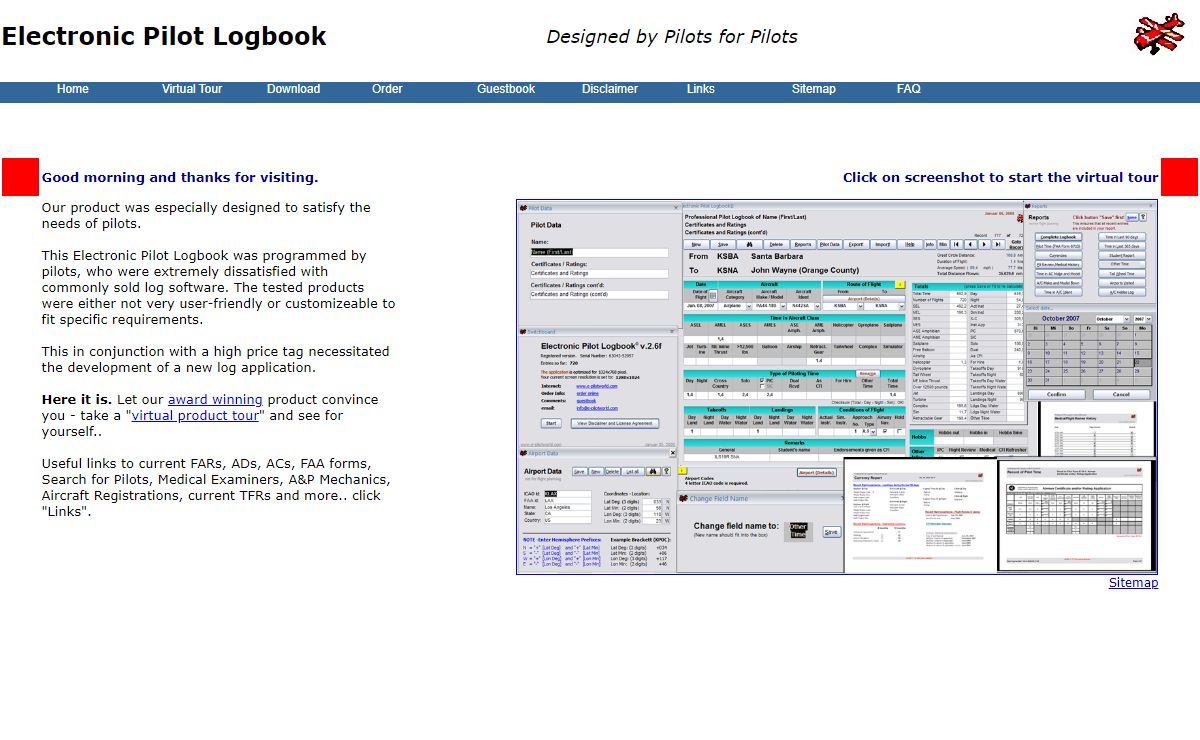
Task: Open Links in the navigation bar
Action: pyautogui.click(x=701, y=89)
